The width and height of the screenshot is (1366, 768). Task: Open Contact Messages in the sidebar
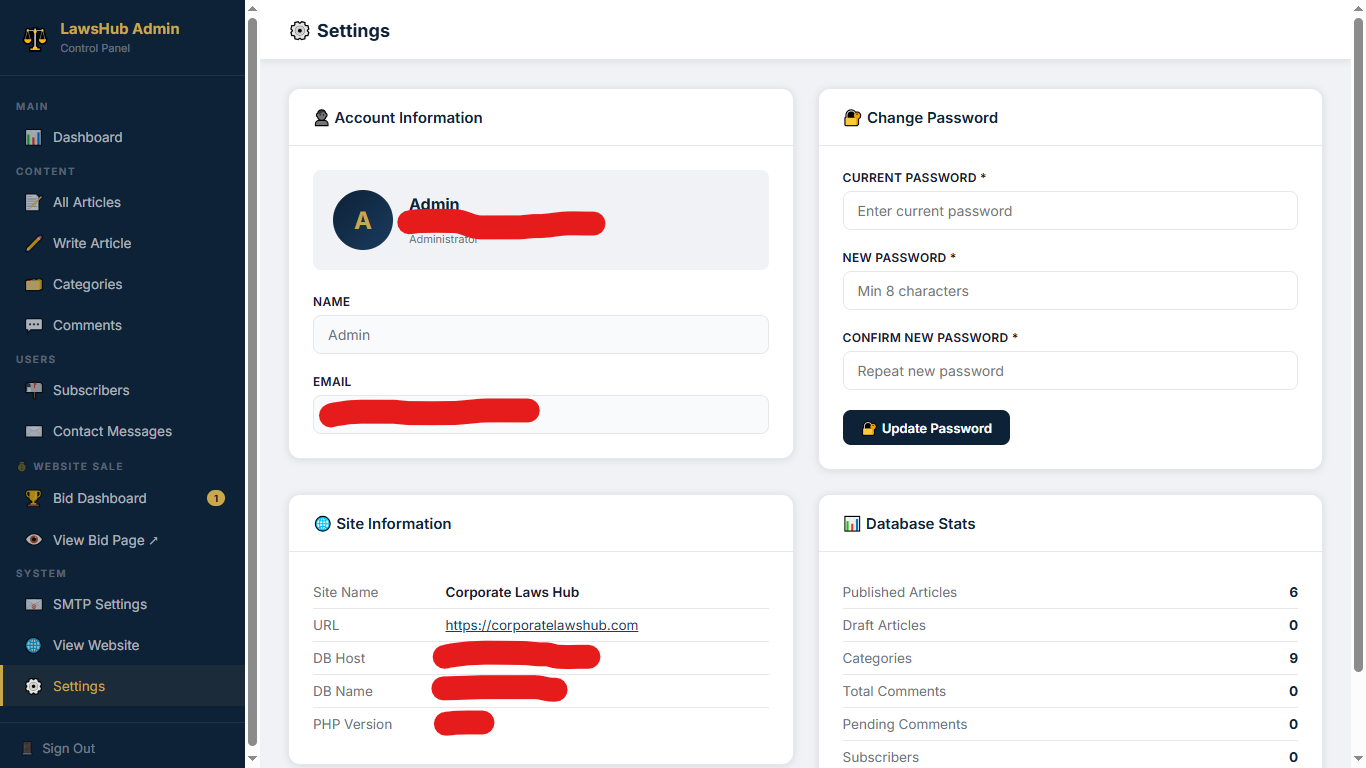click(112, 431)
